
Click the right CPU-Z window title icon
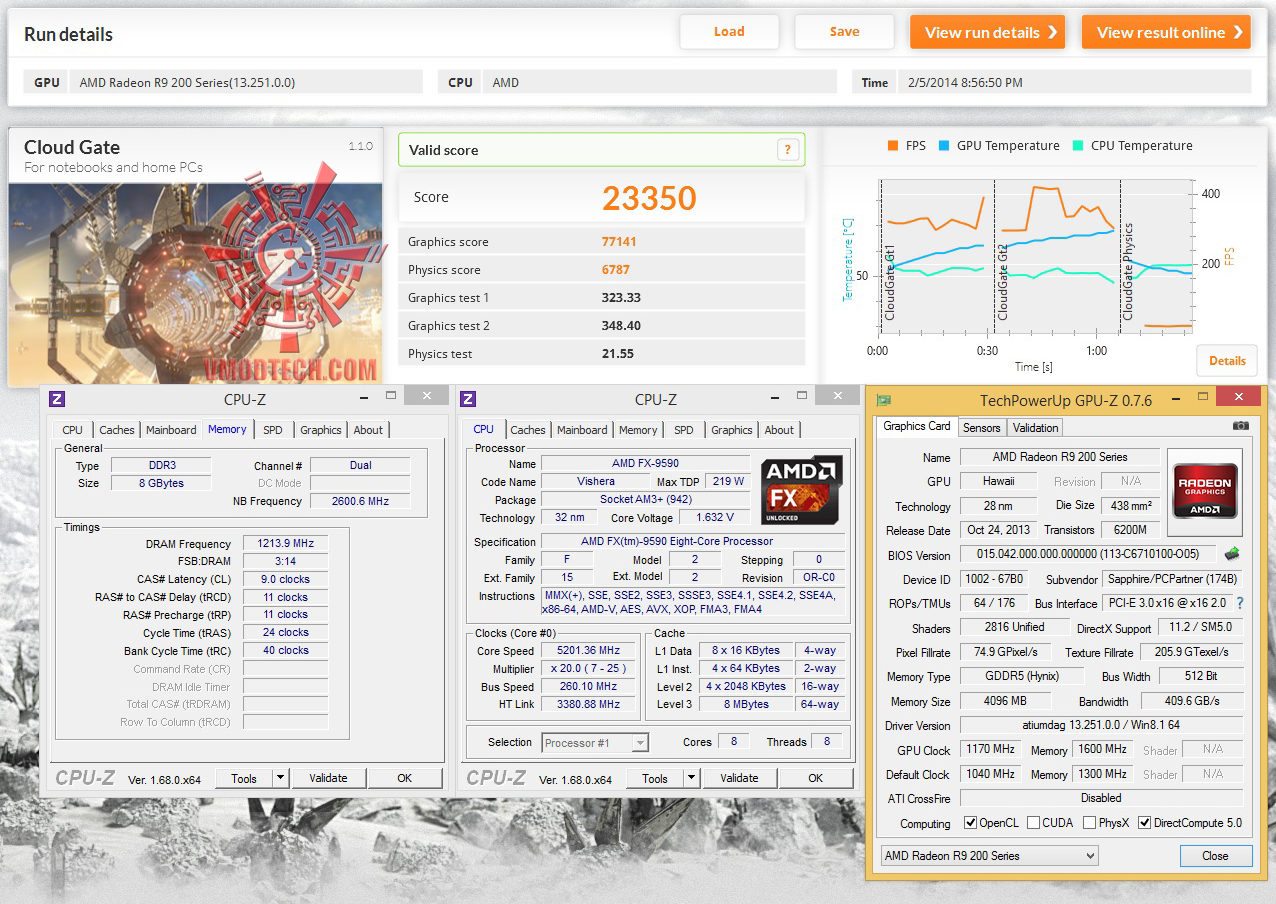468,399
